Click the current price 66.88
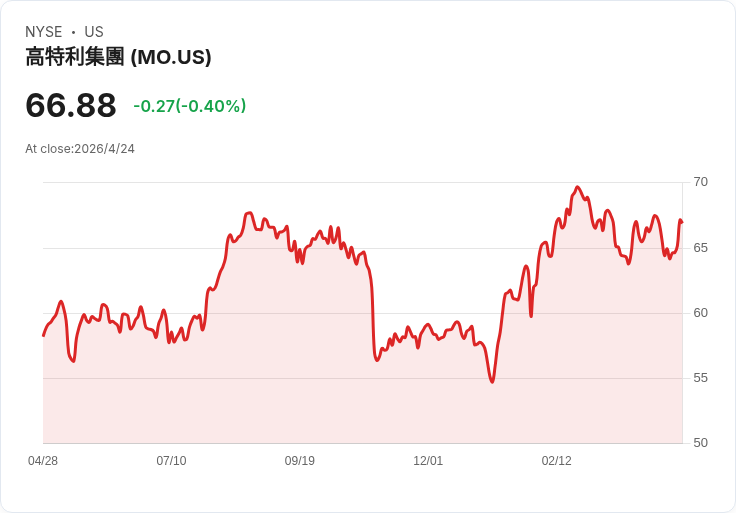Screen dimensions: 736x513 click(x=71, y=105)
